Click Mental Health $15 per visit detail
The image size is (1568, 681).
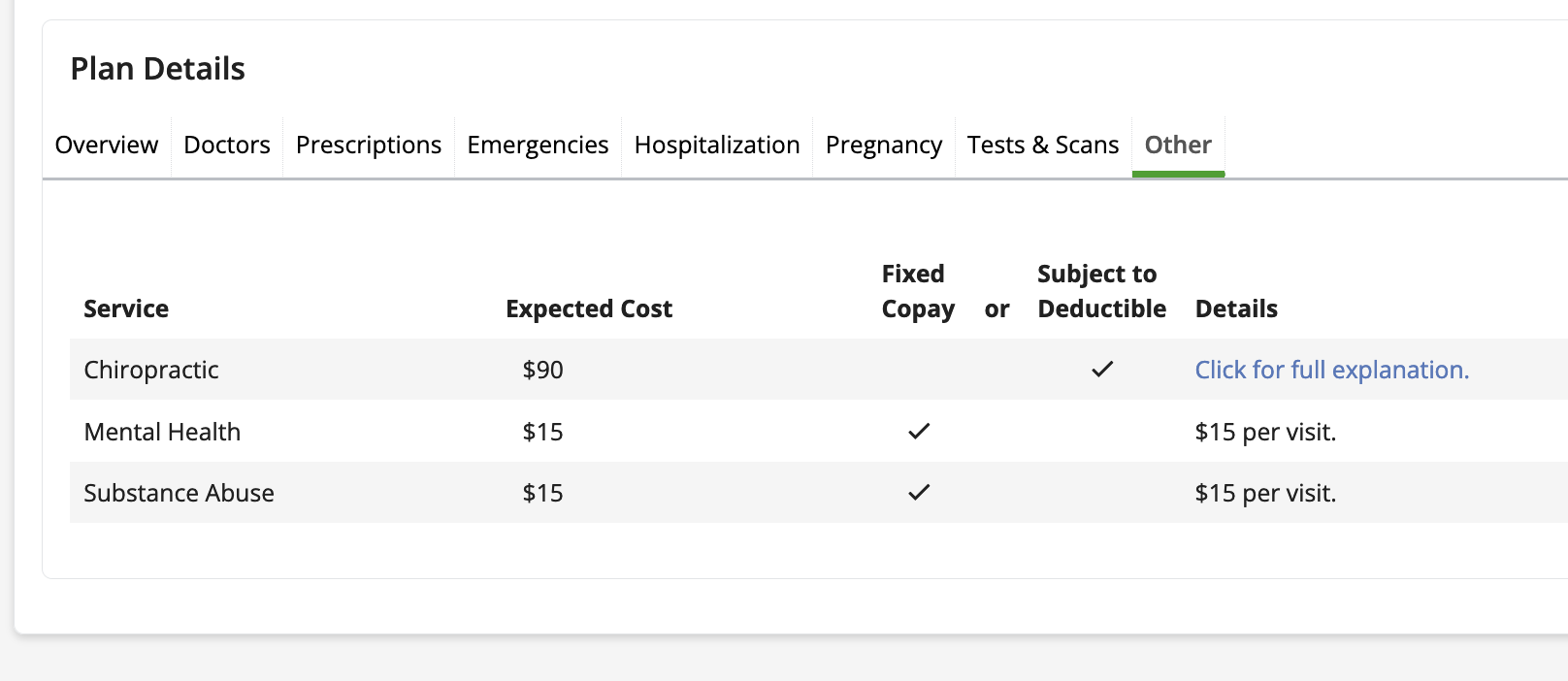(x=1265, y=432)
